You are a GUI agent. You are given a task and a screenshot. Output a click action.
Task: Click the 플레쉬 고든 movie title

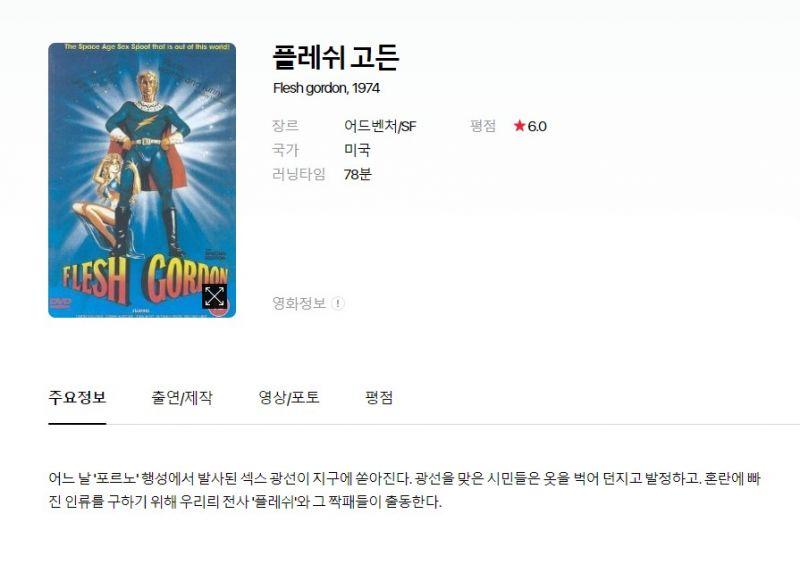point(336,57)
